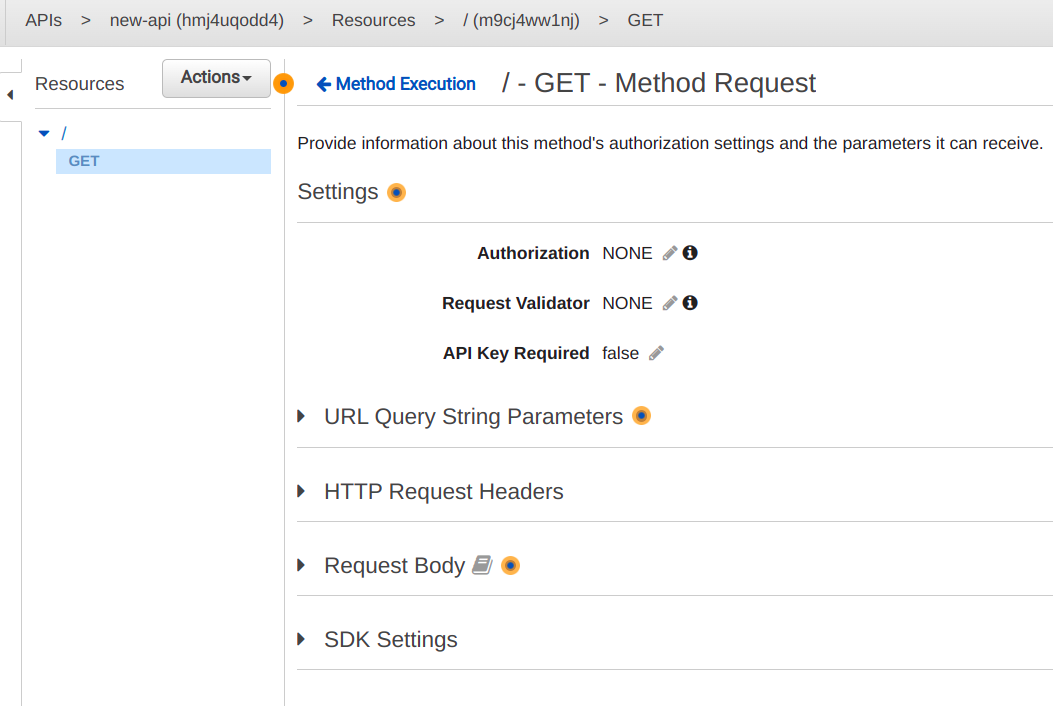Expand the SDK Settings section
Viewport: 1053px width, 706px height.
[x=302, y=639]
